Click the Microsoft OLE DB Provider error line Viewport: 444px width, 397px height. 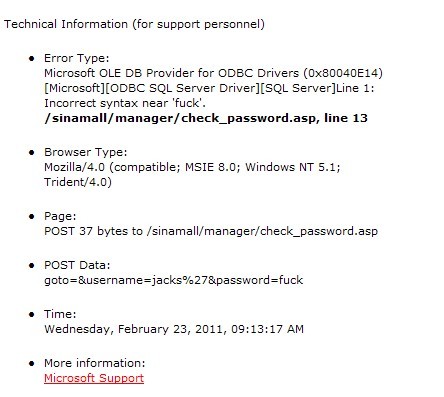pos(213,73)
